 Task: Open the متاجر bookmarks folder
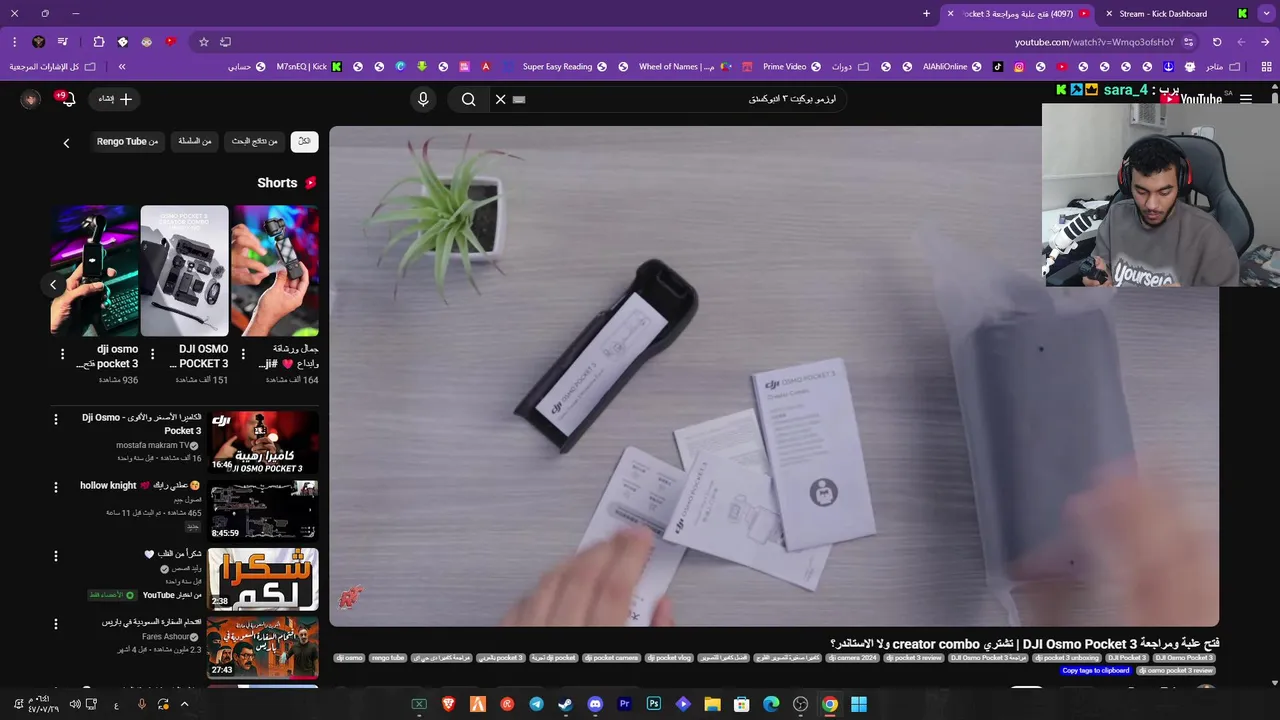coord(1222,67)
